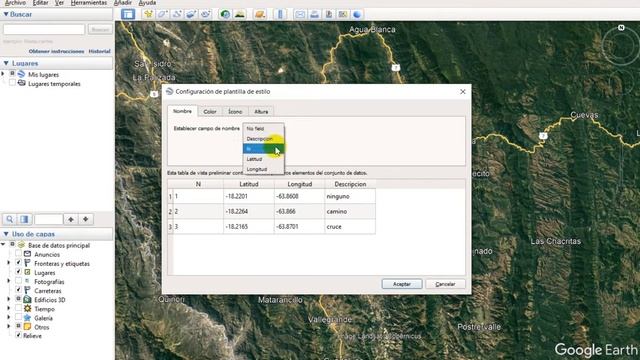This screenshot has height=360, width=640.
Task: Click the Aceptar button
Action: coord(402,284)
